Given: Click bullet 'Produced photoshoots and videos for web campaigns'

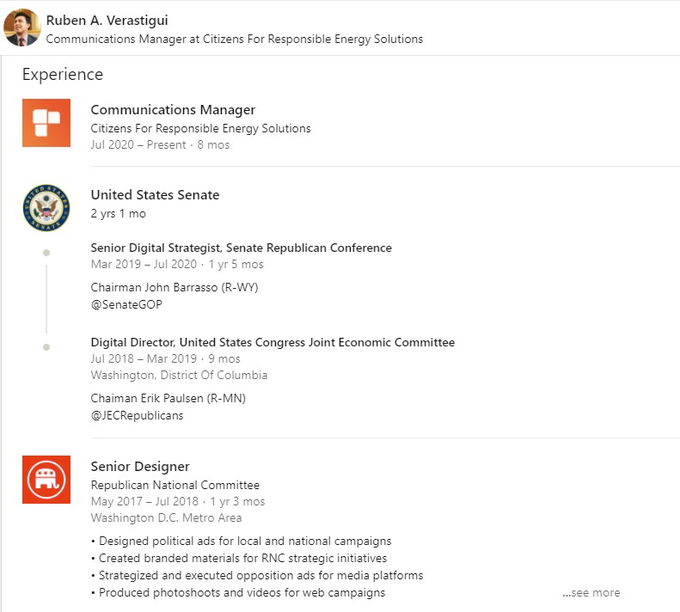Looking at the screenshot, I should point(238,592).
